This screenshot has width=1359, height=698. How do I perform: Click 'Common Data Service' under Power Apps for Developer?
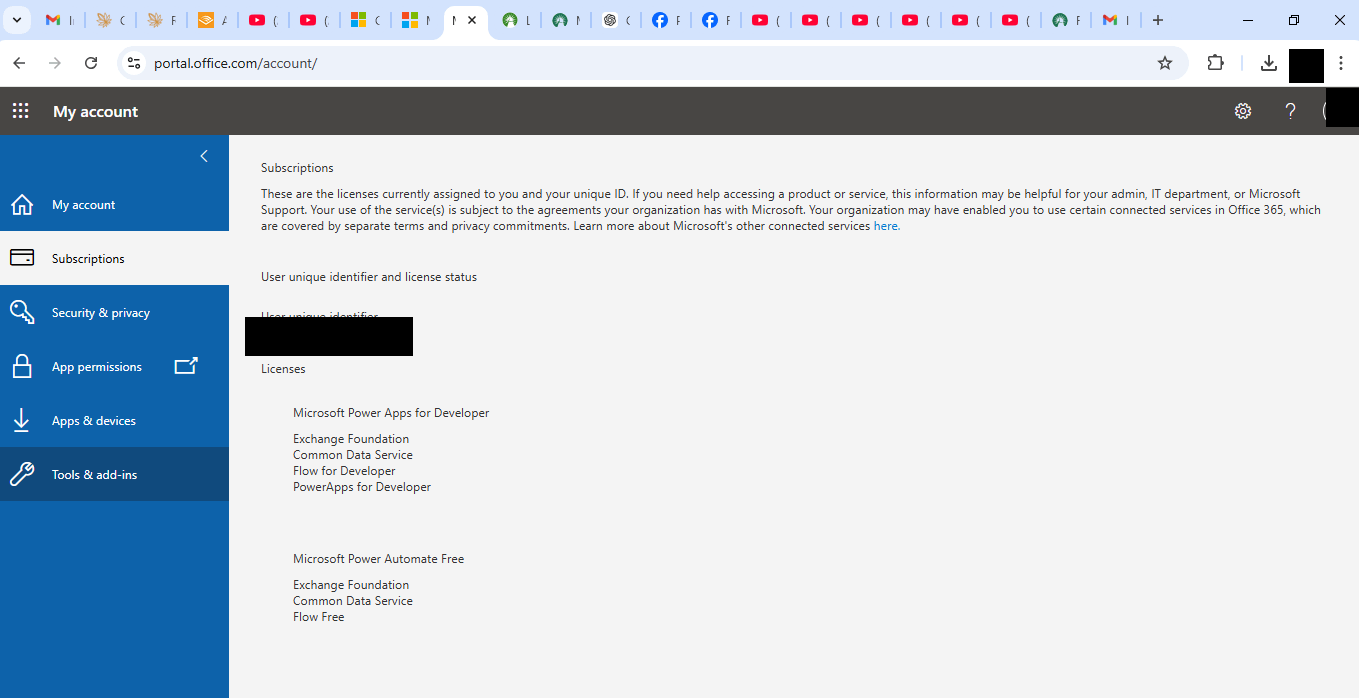click(353, 455)
